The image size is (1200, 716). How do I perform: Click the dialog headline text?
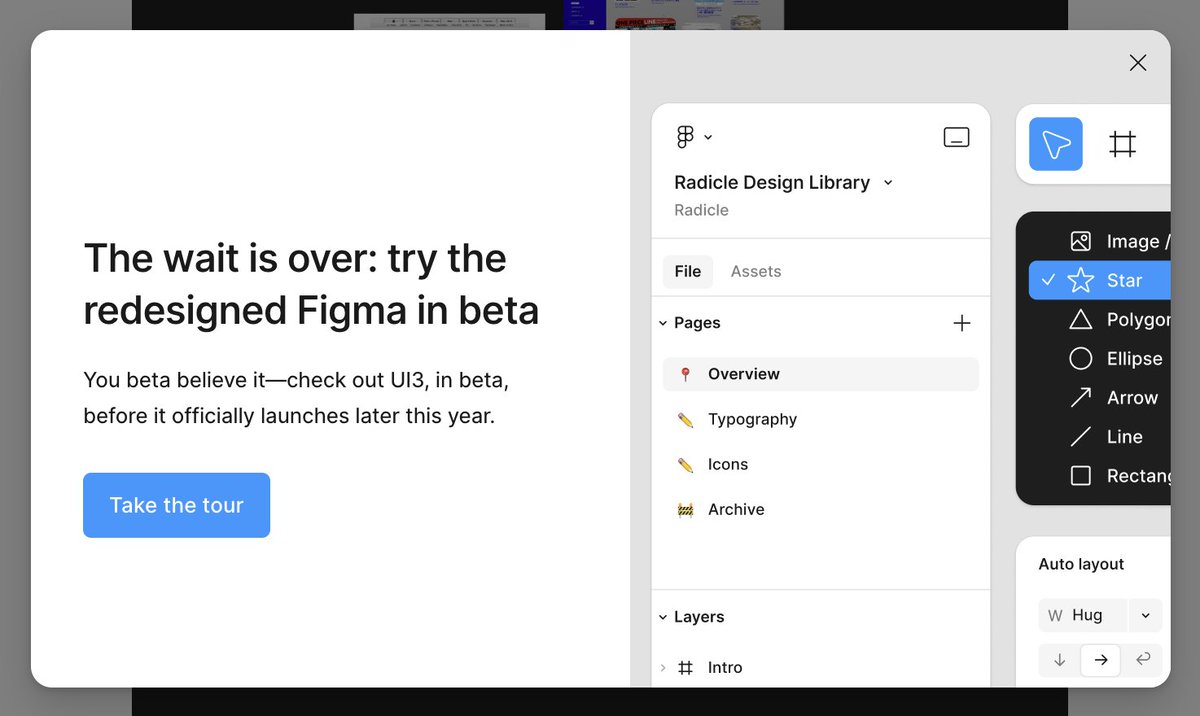pos(311,284)
